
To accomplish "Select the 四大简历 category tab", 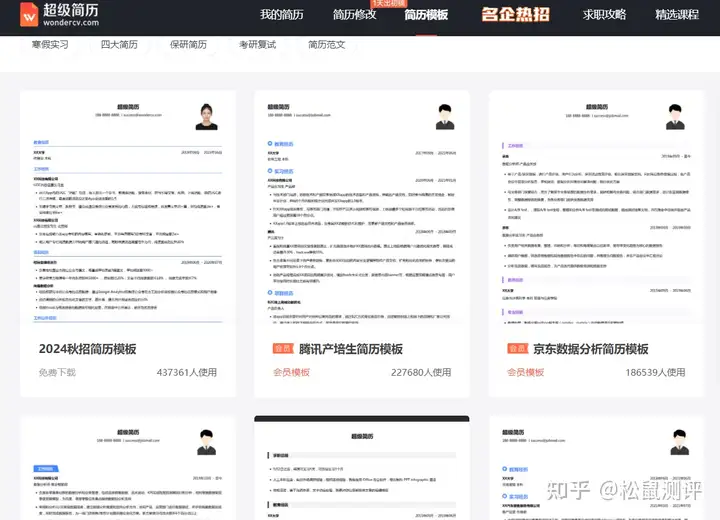I will click(119, 45).
